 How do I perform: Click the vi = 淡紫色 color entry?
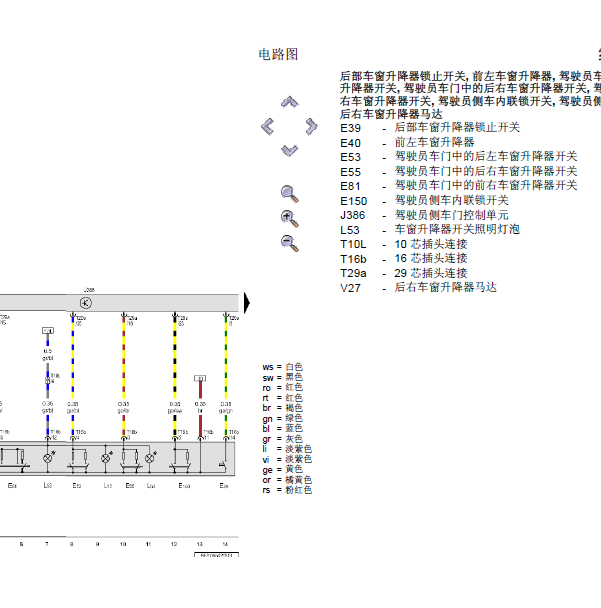point(287,459)
